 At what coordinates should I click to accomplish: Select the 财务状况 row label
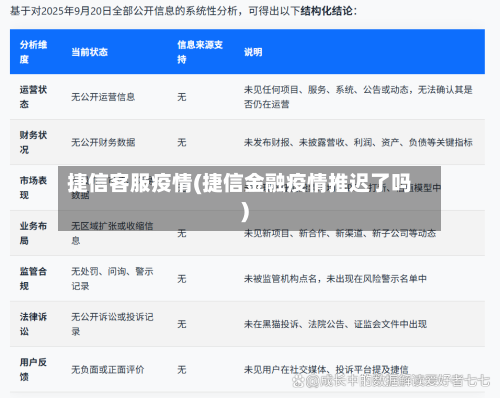click(33, 142)
